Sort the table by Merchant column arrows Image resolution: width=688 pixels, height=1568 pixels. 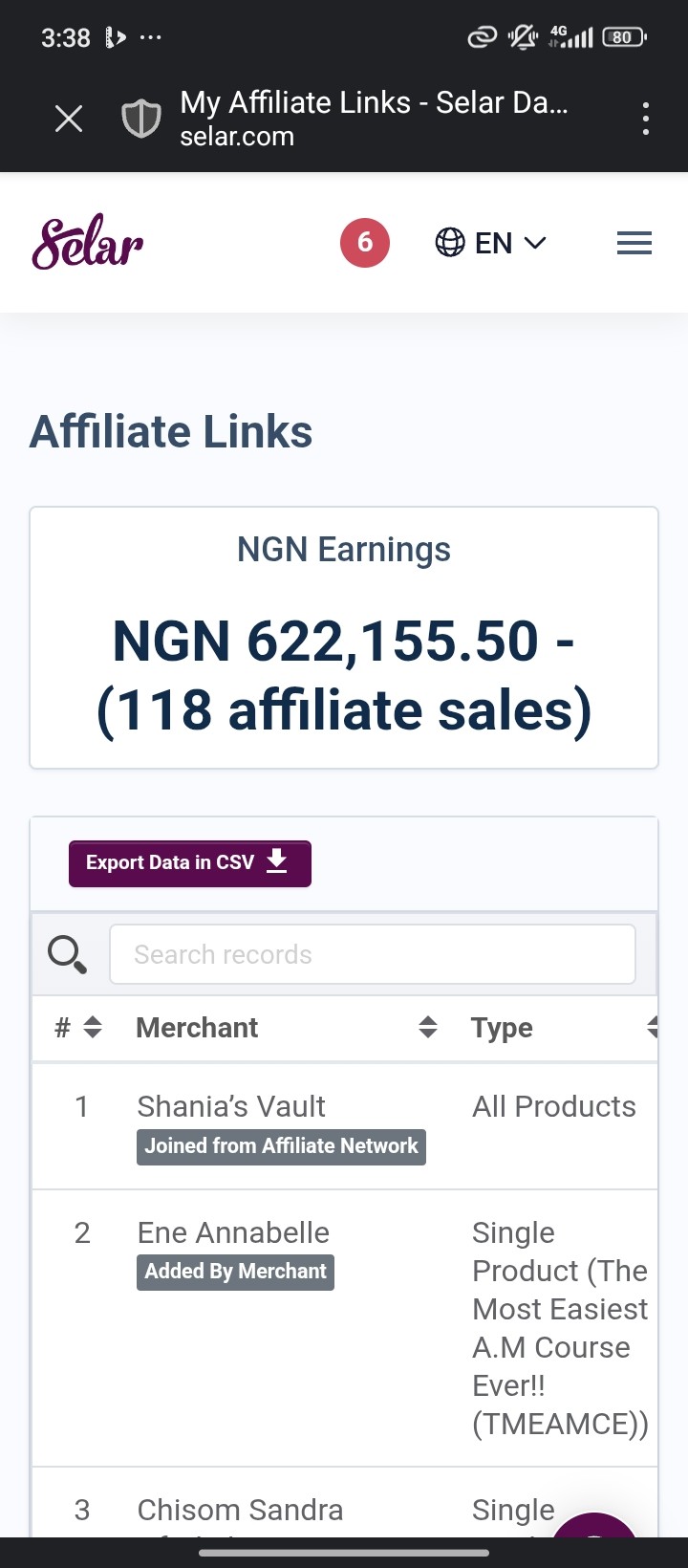tap(428, 1028)
